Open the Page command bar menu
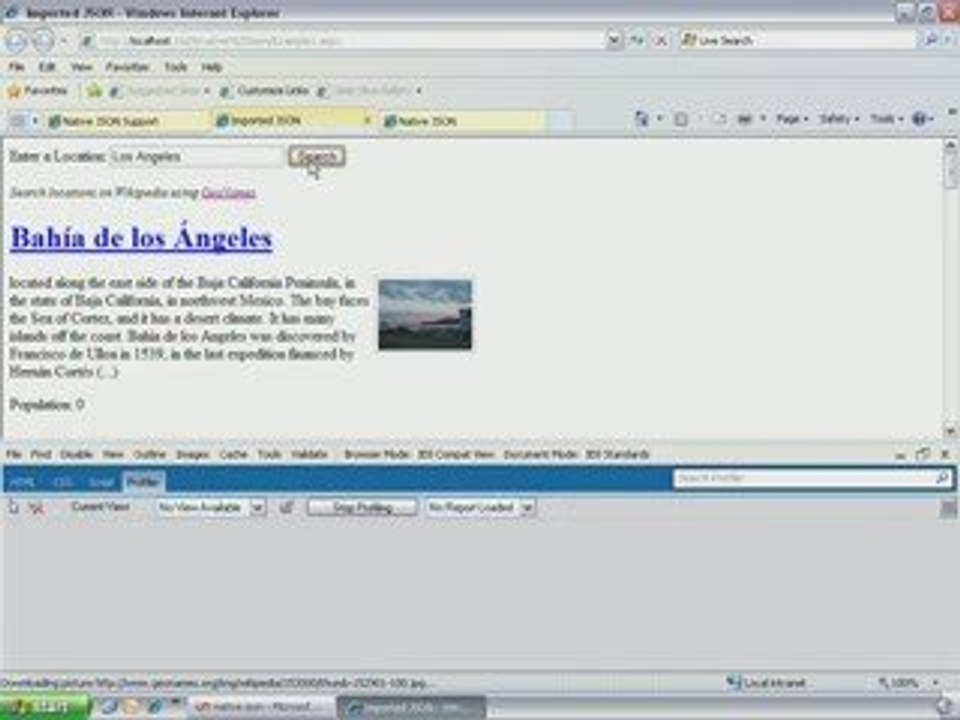The height and width of the screenshot is (720, 960). tap(792, 119)
